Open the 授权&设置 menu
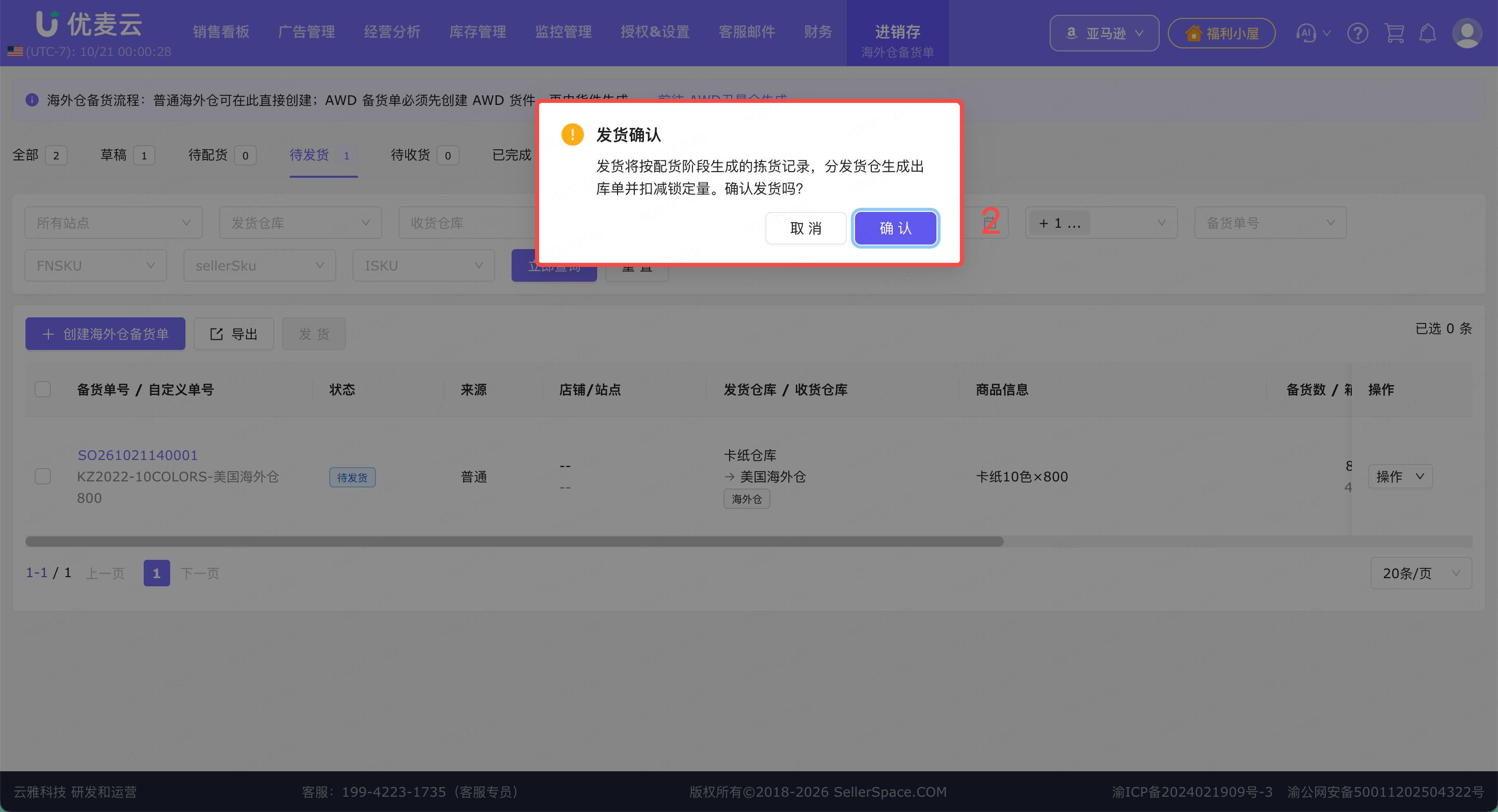Screen dimensions: 1498x812 655,32
